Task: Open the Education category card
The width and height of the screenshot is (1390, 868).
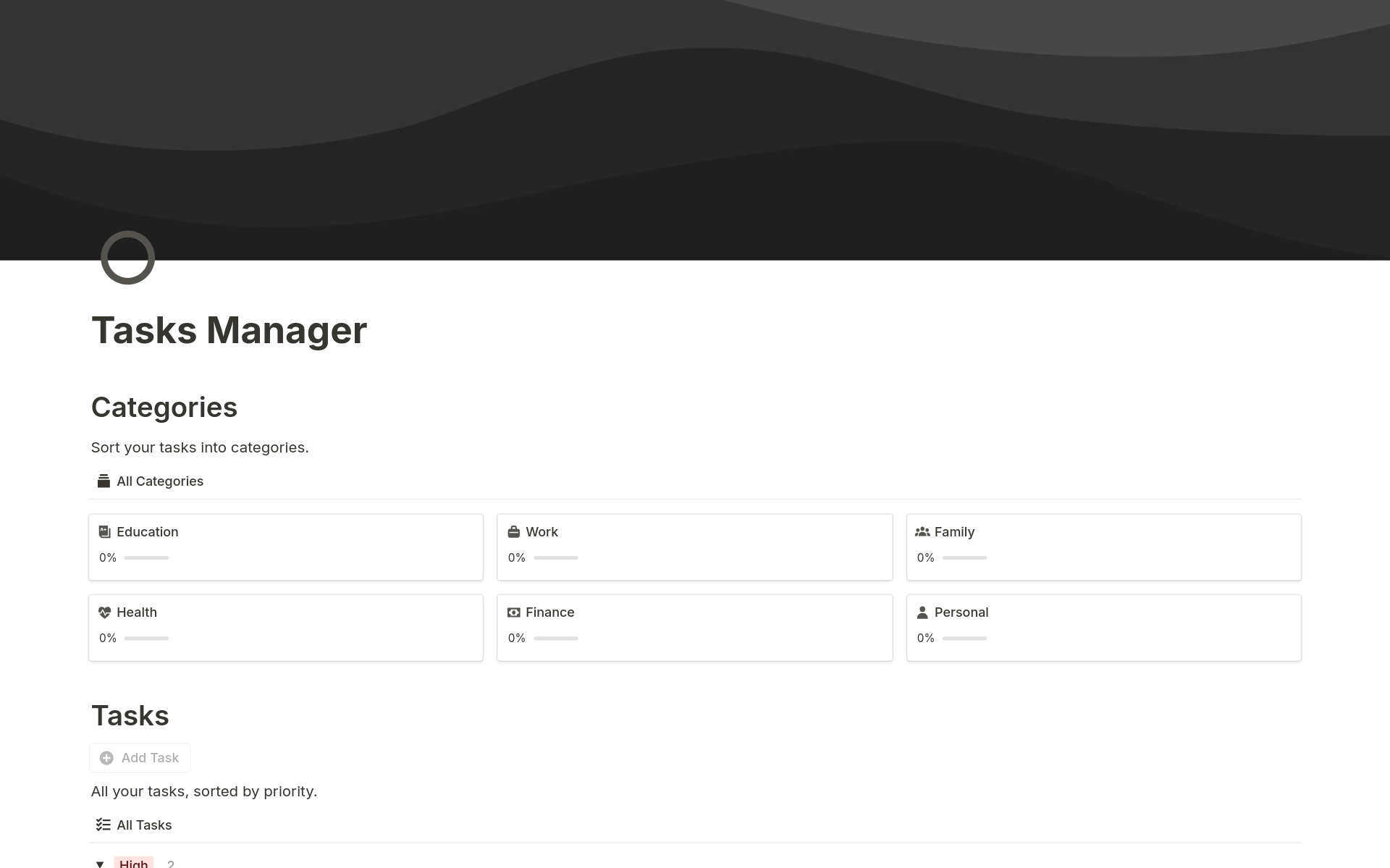Action: pyautogui.click(x=285, y=547)
